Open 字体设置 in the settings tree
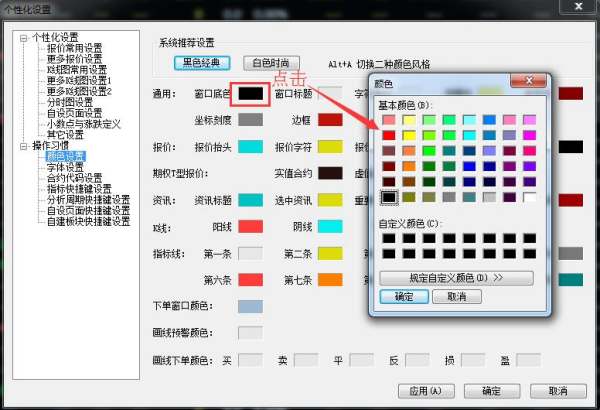 pyautogui.click(x=66, y=167)
